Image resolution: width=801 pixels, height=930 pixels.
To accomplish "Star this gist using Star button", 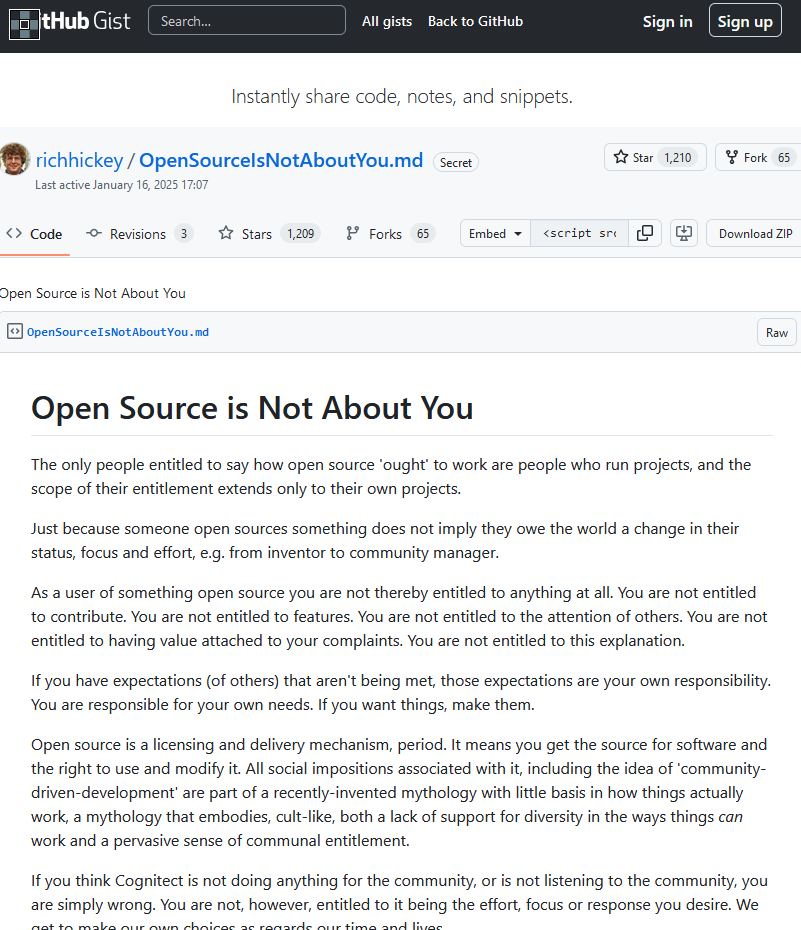I will tap(655, 157).
